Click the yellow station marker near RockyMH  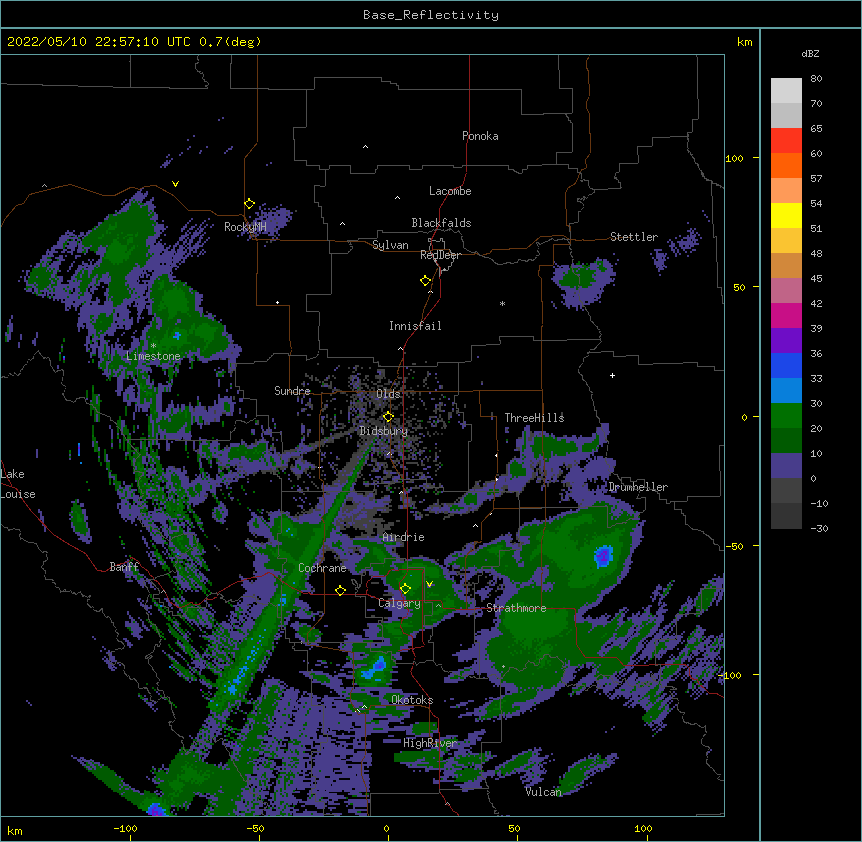[249, 204]
